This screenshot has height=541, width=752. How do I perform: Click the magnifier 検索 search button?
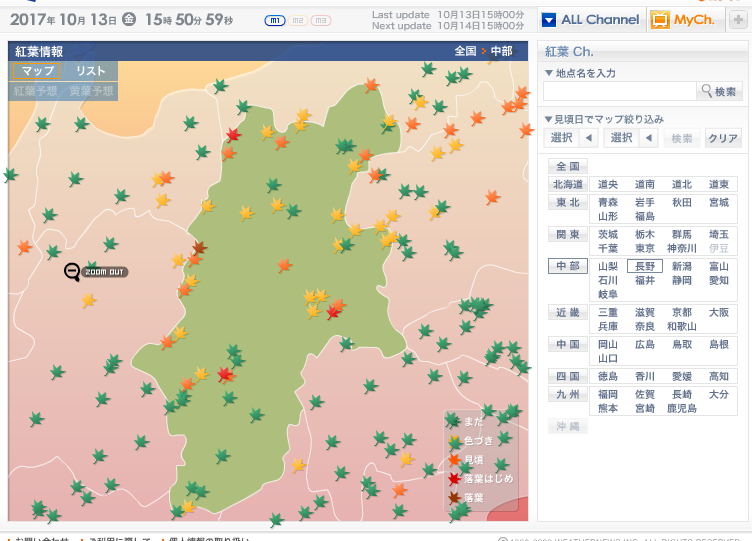click(x=719, y=91)
